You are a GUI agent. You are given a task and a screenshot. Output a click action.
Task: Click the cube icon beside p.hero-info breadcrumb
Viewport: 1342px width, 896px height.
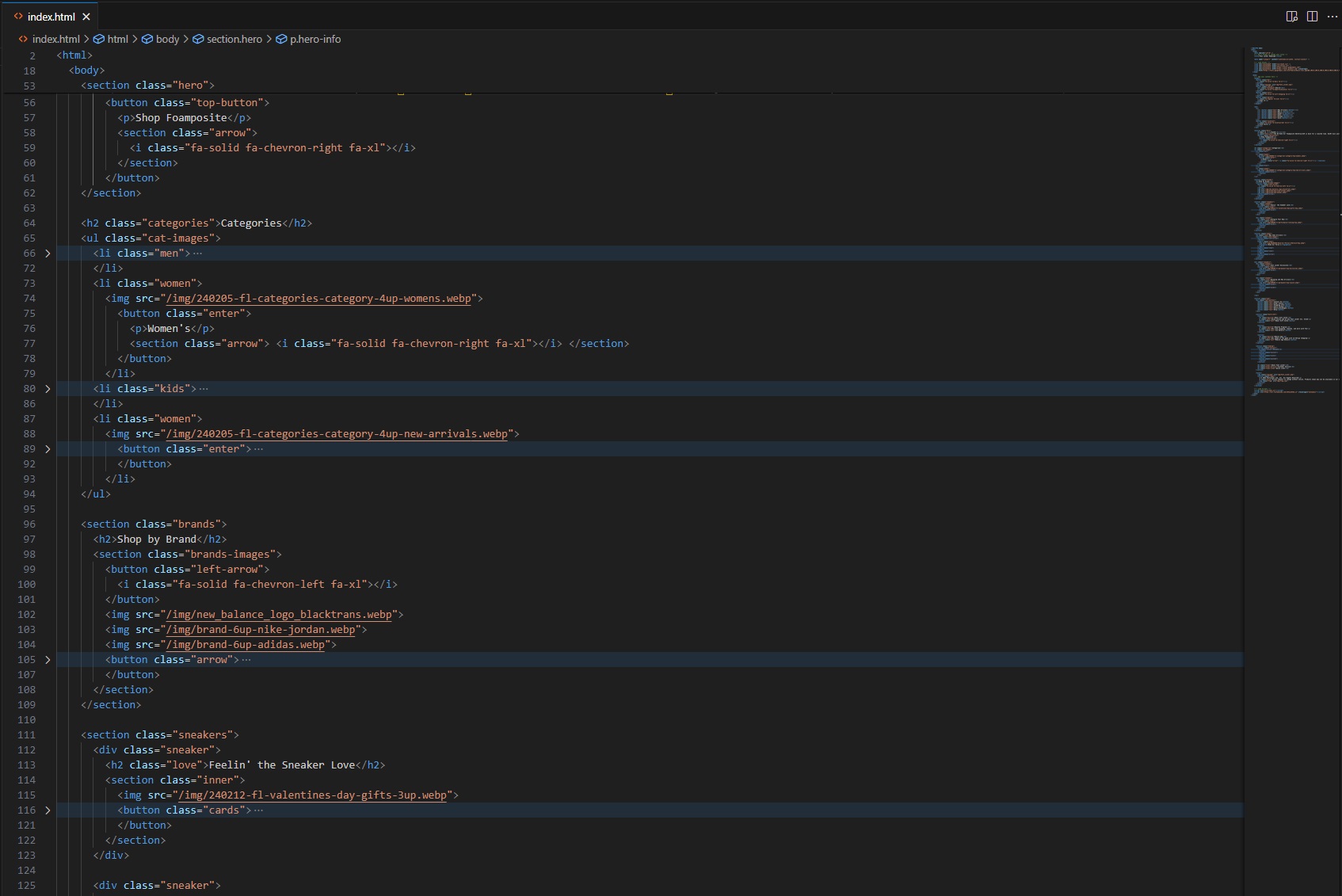tap(281, 39)
